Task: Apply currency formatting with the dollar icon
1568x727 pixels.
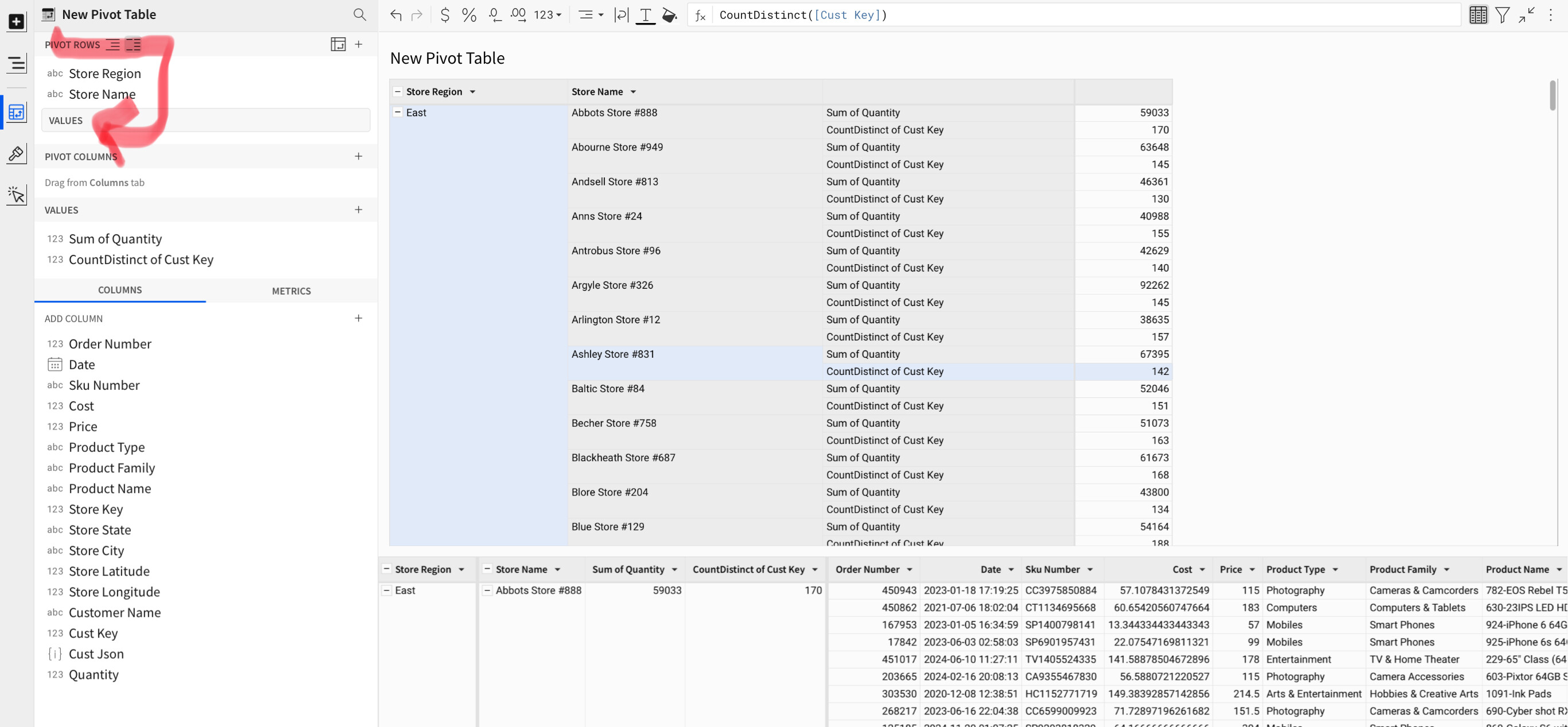Action: [x=444, y=14]
